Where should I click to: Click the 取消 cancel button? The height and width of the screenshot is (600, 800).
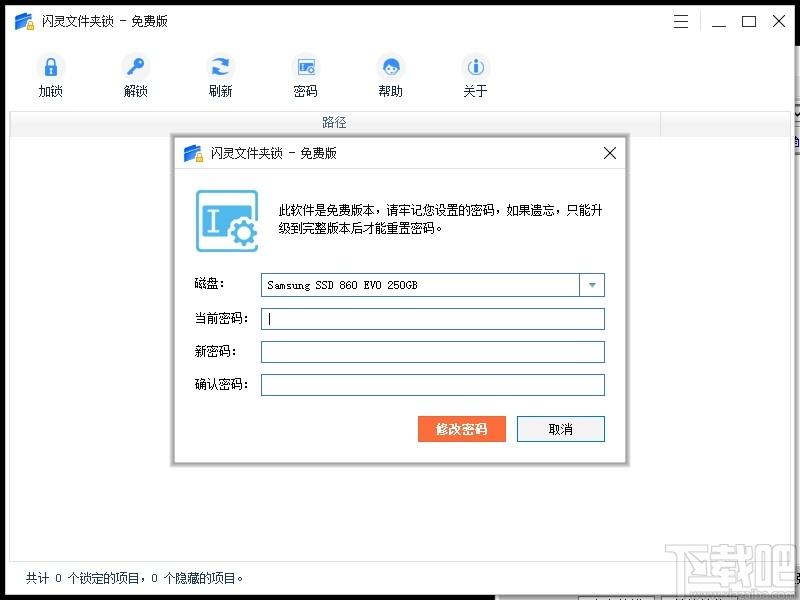click(x=561, y=429)
